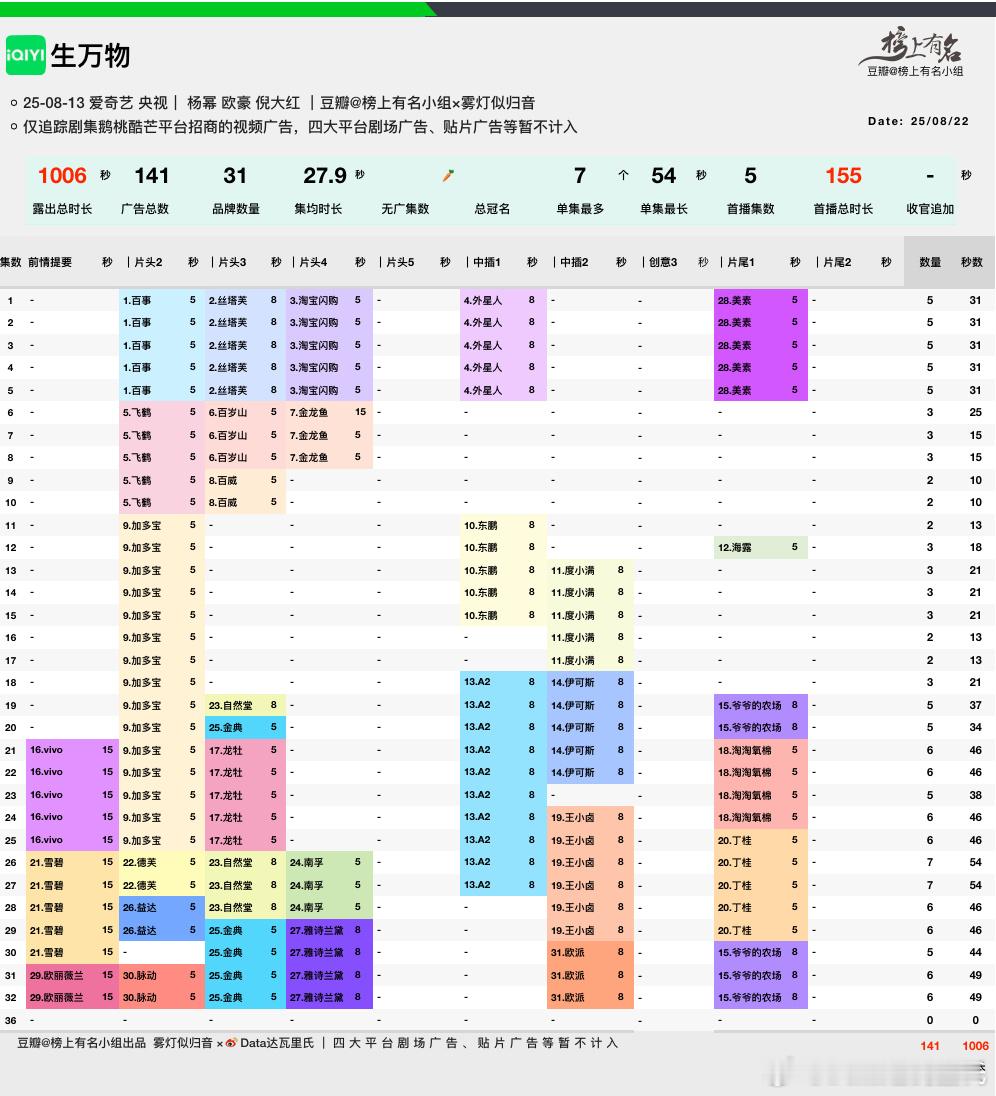Viewport: 996px width, 1096px height.
Task: Click 8.百威 in the episode 9 row
Action: [222, 480]
